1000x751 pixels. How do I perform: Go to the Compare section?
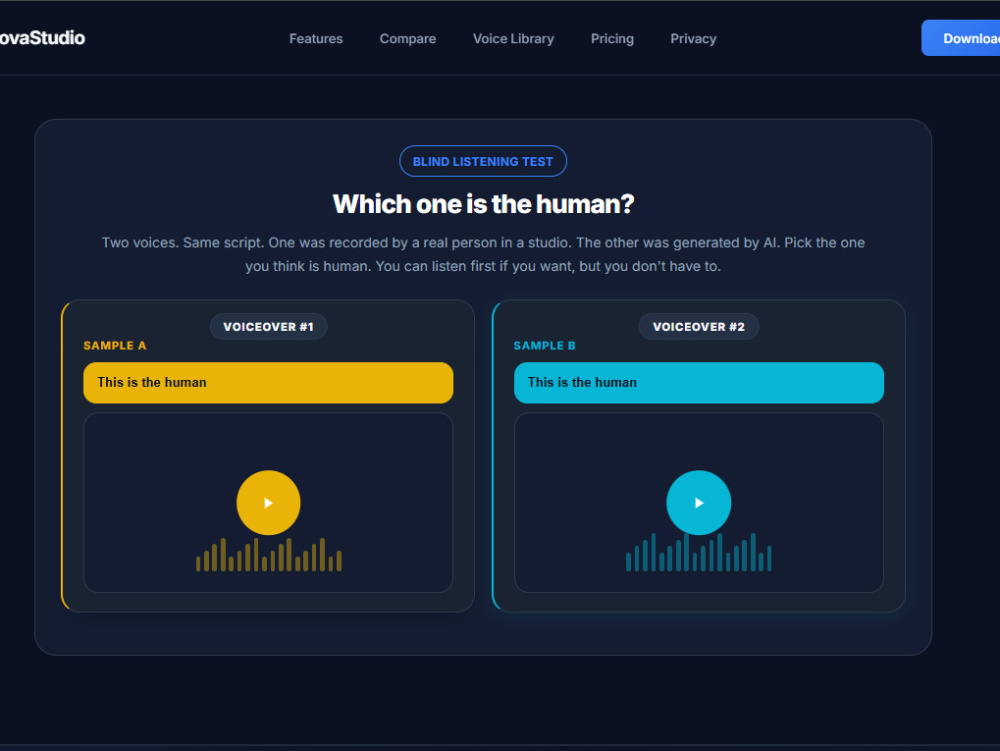pos(408,39)
